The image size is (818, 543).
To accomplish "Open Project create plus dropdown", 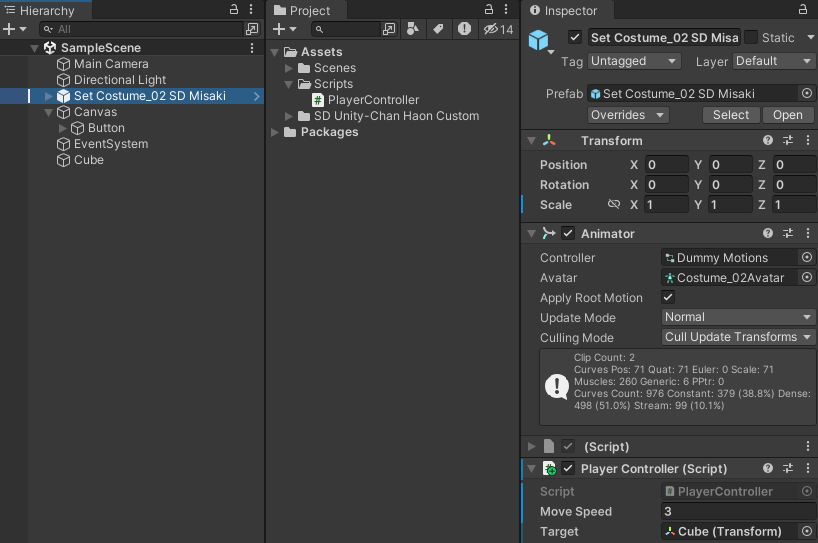I will (284, 29).
